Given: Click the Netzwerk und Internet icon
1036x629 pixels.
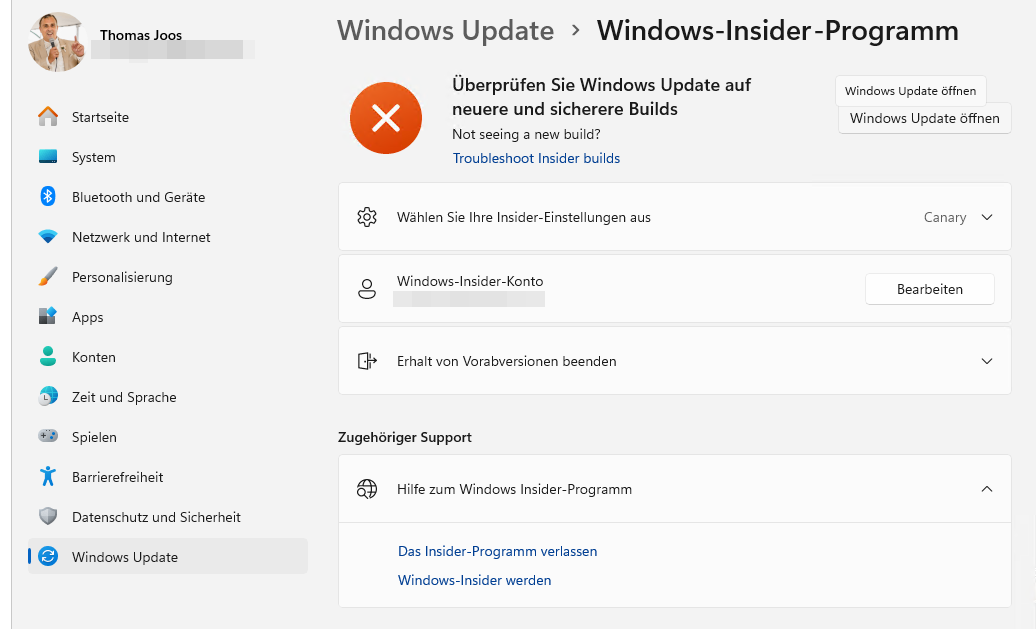Looking at the screenshot, I should (48, 237).
